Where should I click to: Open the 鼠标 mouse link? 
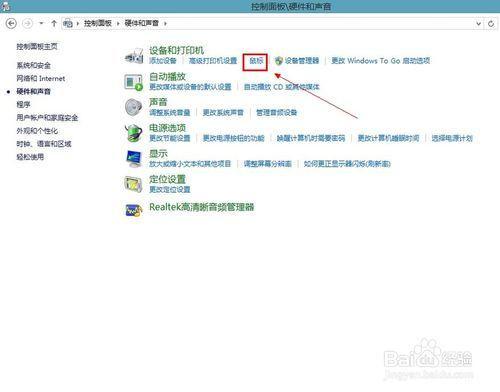(x=256, y=61)
